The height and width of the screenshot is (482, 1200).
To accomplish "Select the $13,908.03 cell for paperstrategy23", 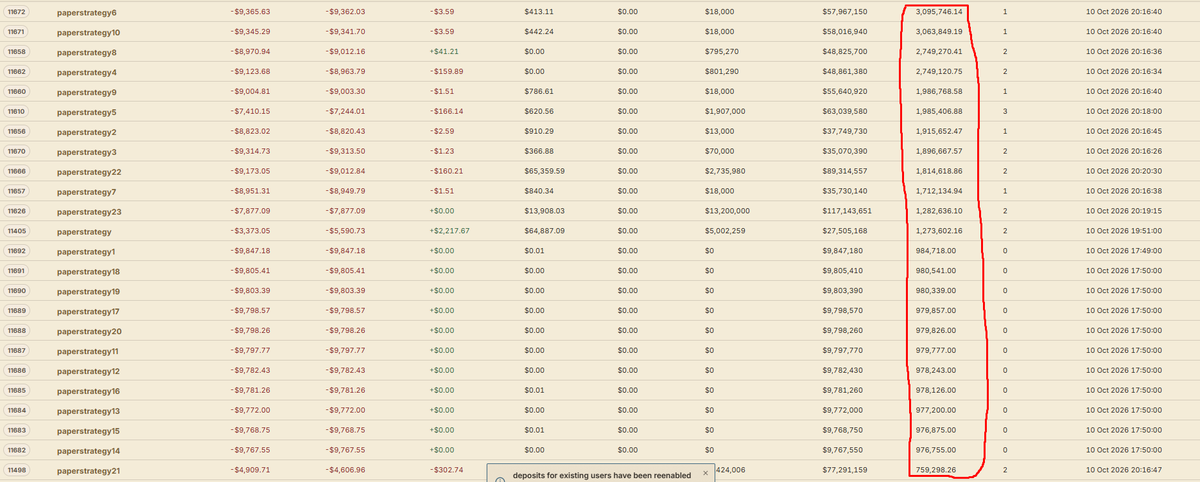I will 545,211.
